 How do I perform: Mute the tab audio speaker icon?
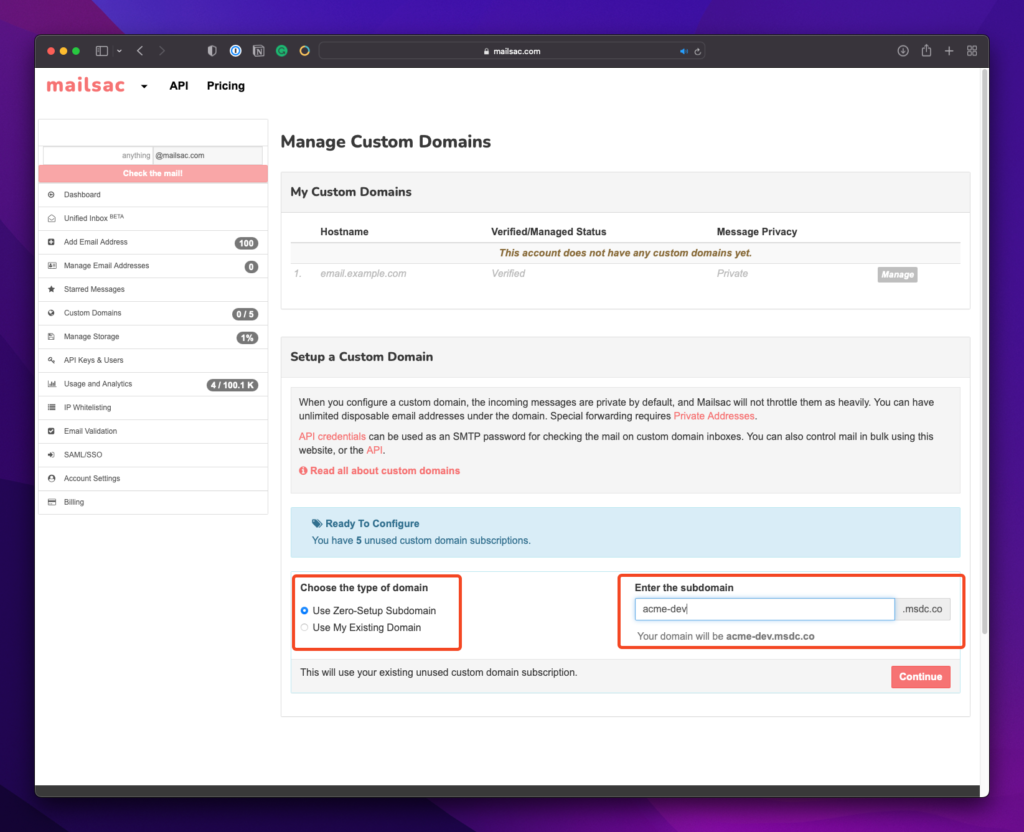(x=683, y=52)
